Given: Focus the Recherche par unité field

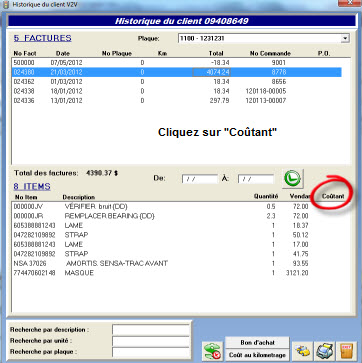Looking at the screenshot, I should point(151,341).
